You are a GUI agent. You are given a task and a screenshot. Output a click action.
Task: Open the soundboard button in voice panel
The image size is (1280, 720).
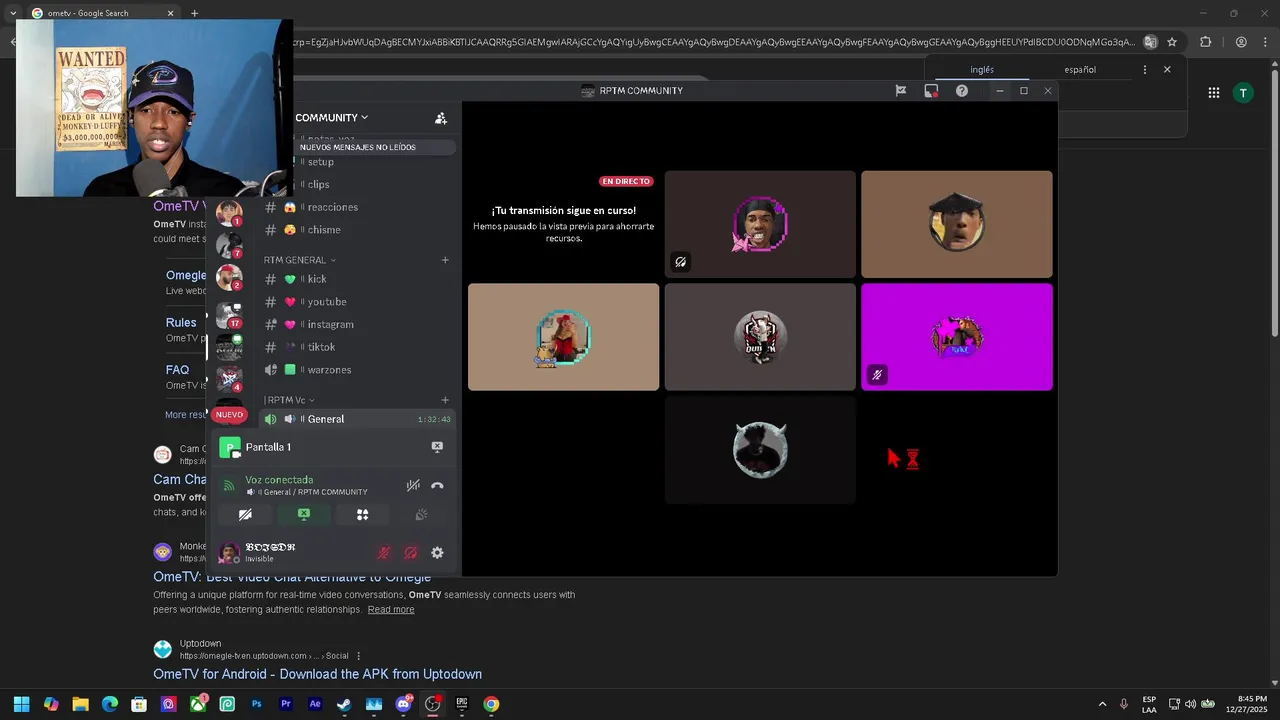pos(421,514)
